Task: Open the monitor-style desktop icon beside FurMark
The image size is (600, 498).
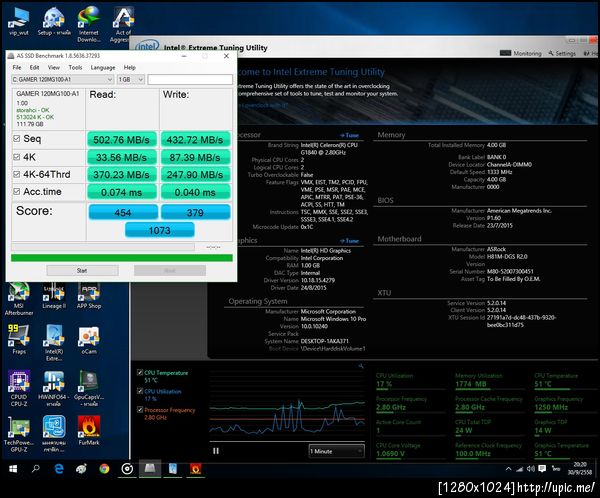Action: point(54,434)
